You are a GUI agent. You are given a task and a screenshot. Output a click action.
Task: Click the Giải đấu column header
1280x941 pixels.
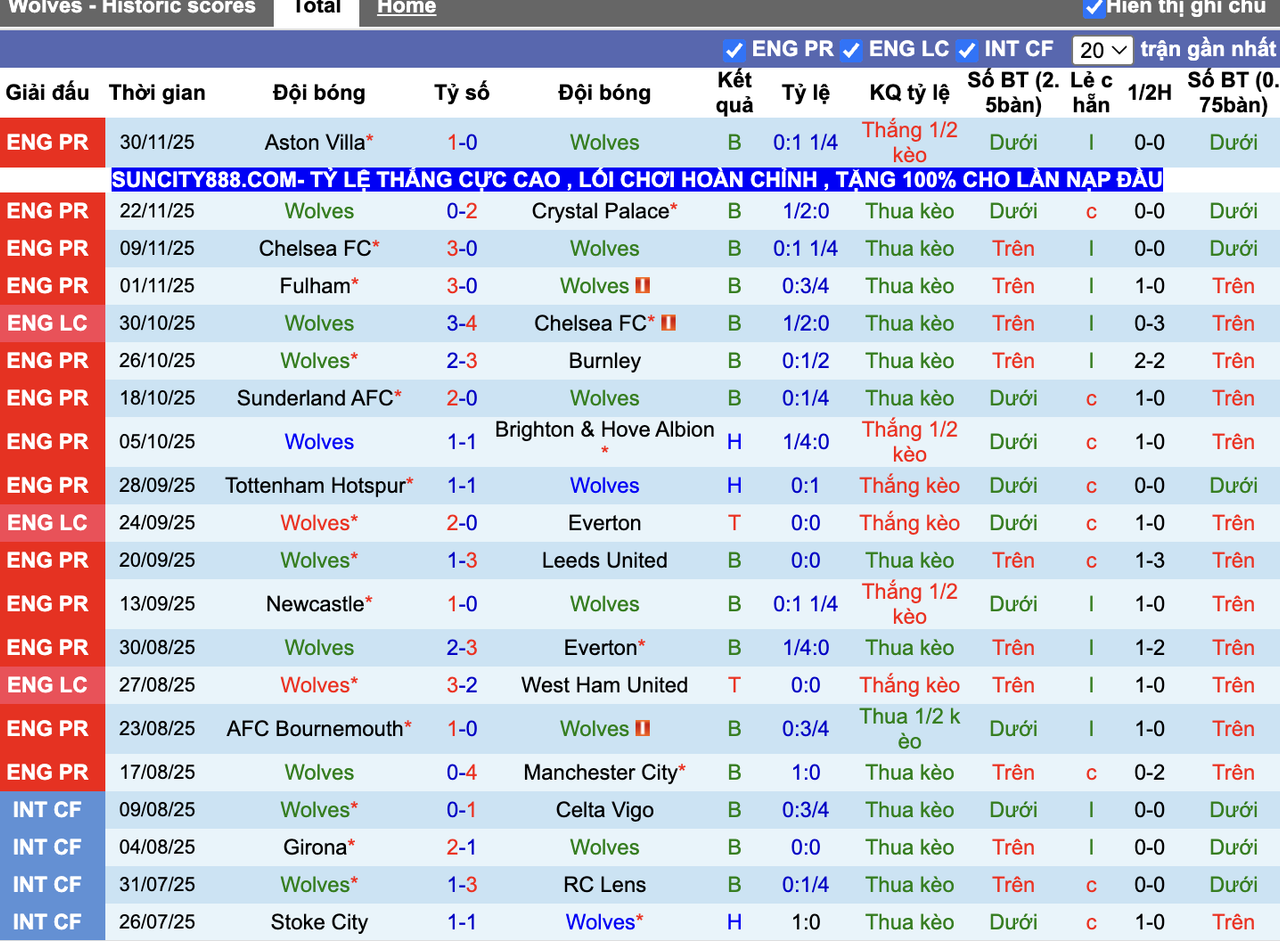tap(48, 93)
